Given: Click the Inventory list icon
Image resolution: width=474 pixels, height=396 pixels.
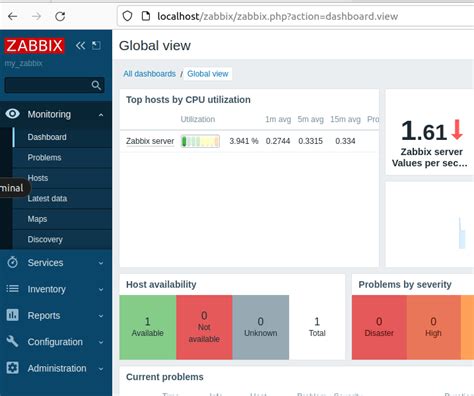Looking at the screenshot, I should [x=12, y=289].
